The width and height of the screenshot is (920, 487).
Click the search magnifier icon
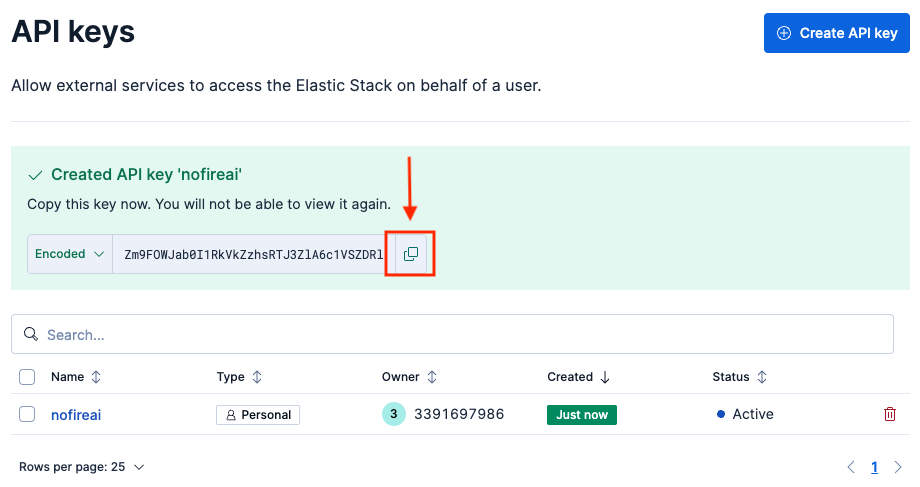coord(31,334)
